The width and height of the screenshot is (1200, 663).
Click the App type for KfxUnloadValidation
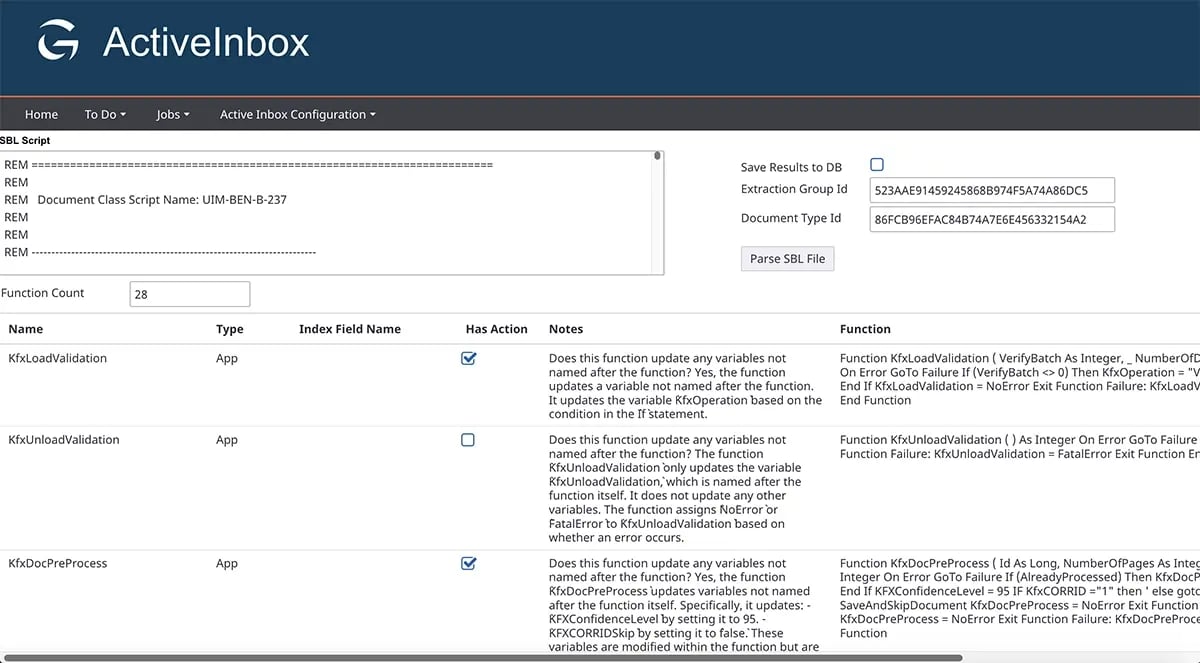pos(227,440)
